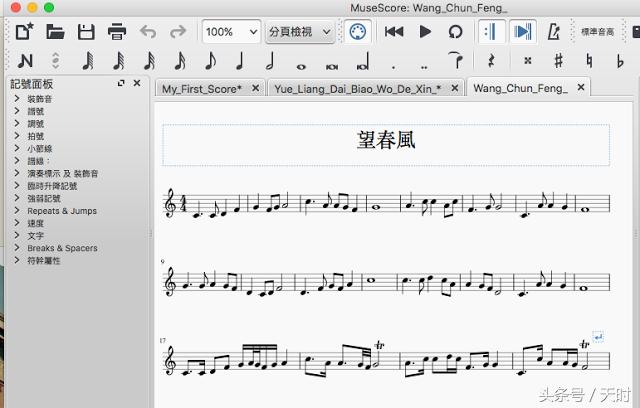
Task: Toggle note input mode with the N icon
Action: pos(25,61)
